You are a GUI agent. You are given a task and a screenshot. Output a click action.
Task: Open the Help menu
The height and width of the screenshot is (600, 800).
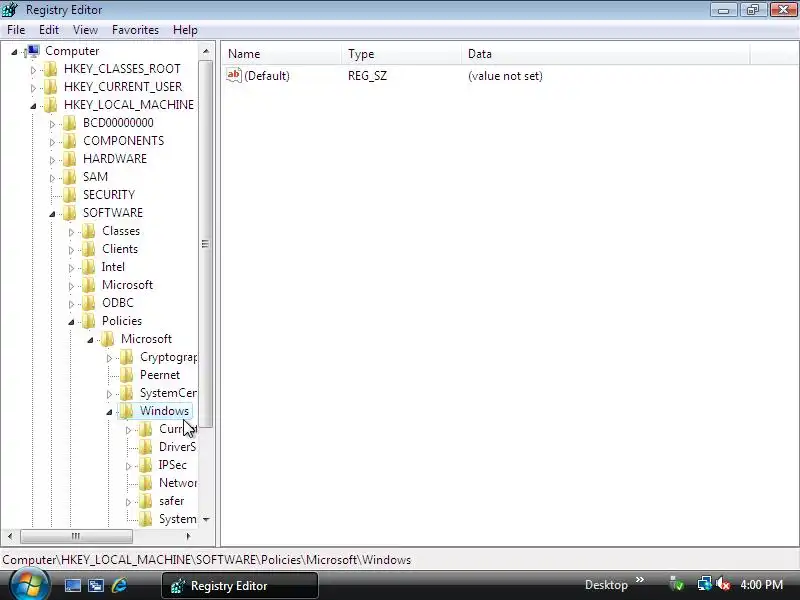point(185,30)
